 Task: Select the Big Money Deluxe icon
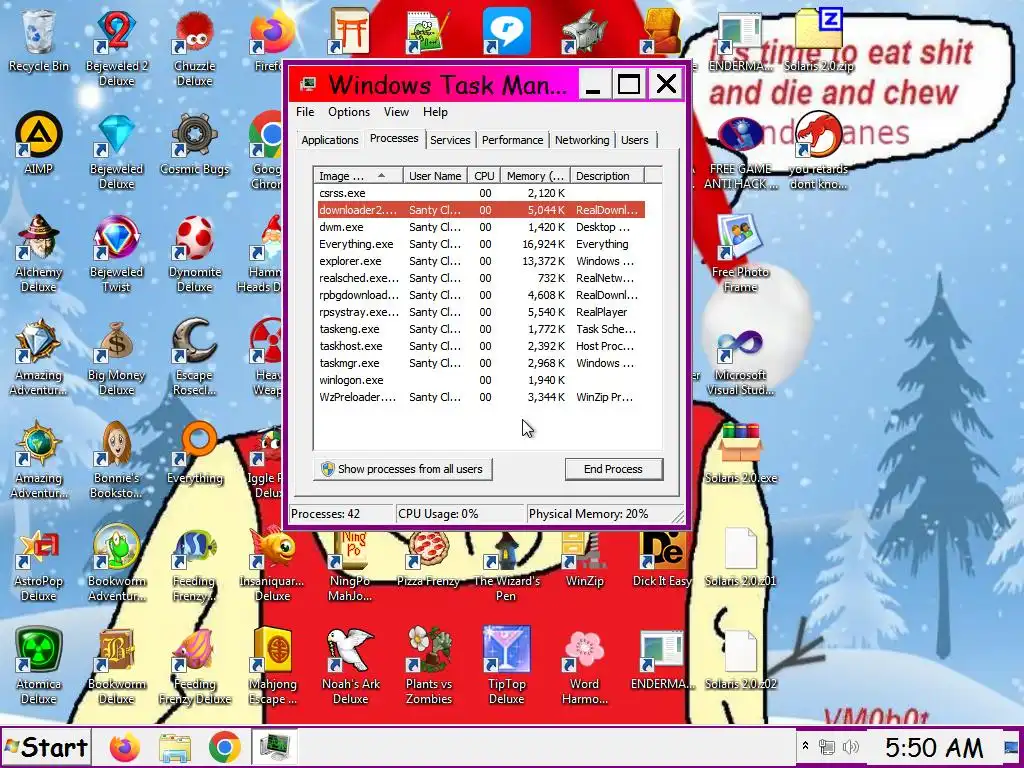(116, 357)
